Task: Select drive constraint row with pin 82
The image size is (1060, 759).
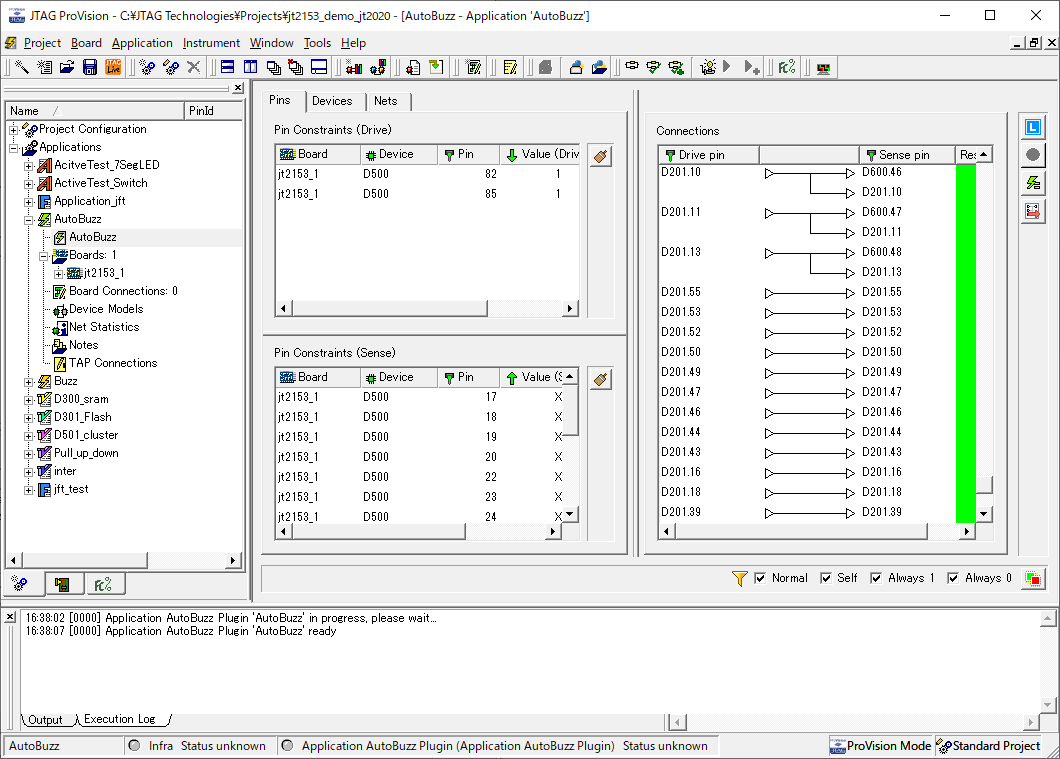Action: (x=427, y=174)
